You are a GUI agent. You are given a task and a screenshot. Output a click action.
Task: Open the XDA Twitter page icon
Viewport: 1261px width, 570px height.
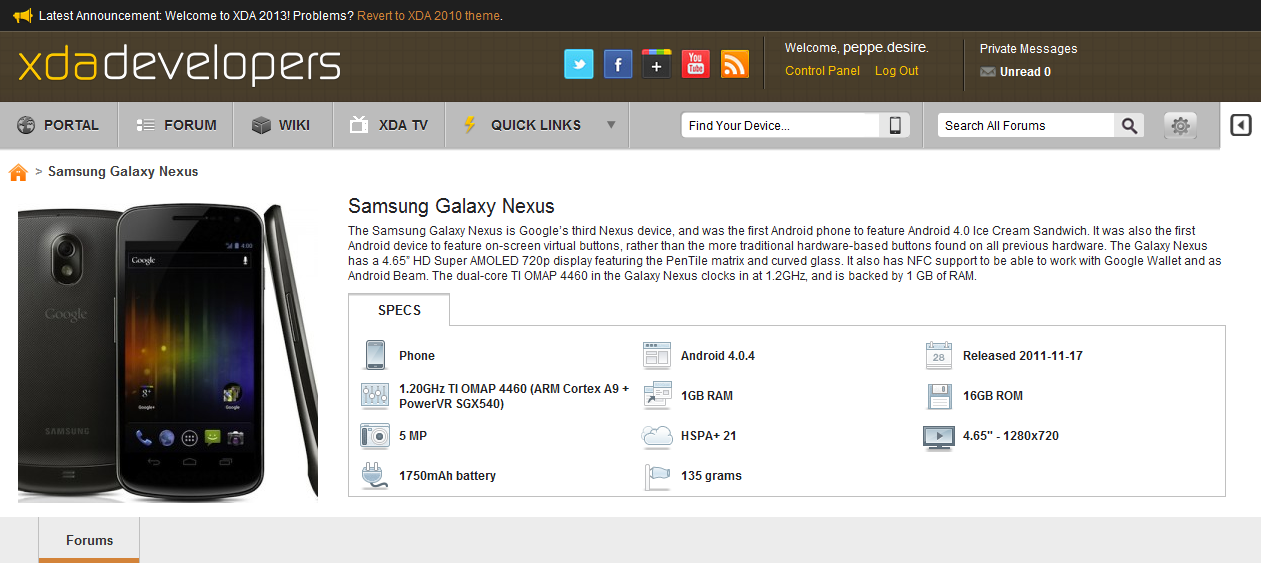click(x=579, y=64)
